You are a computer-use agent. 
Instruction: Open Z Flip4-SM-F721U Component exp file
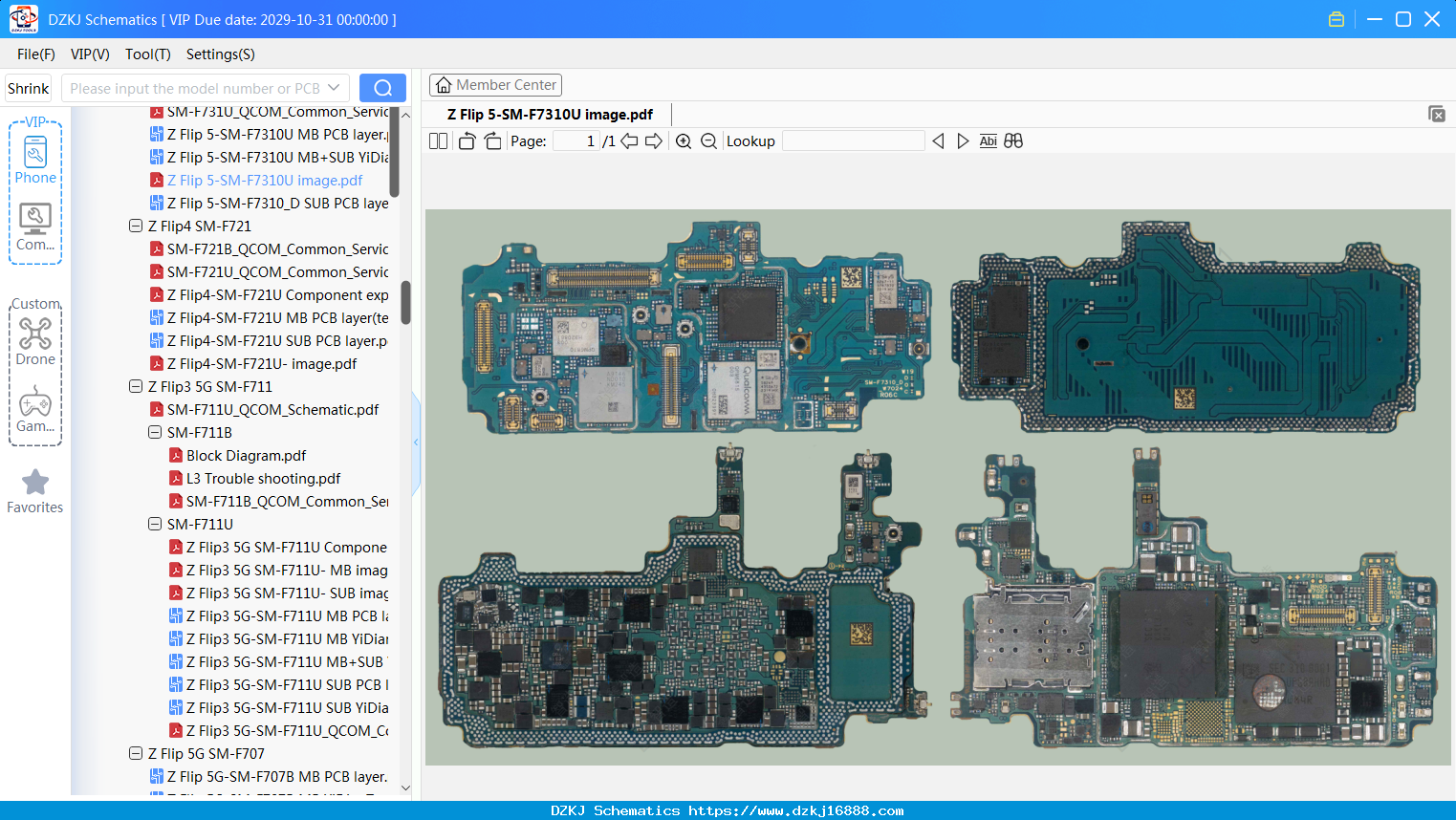(270, 295)
